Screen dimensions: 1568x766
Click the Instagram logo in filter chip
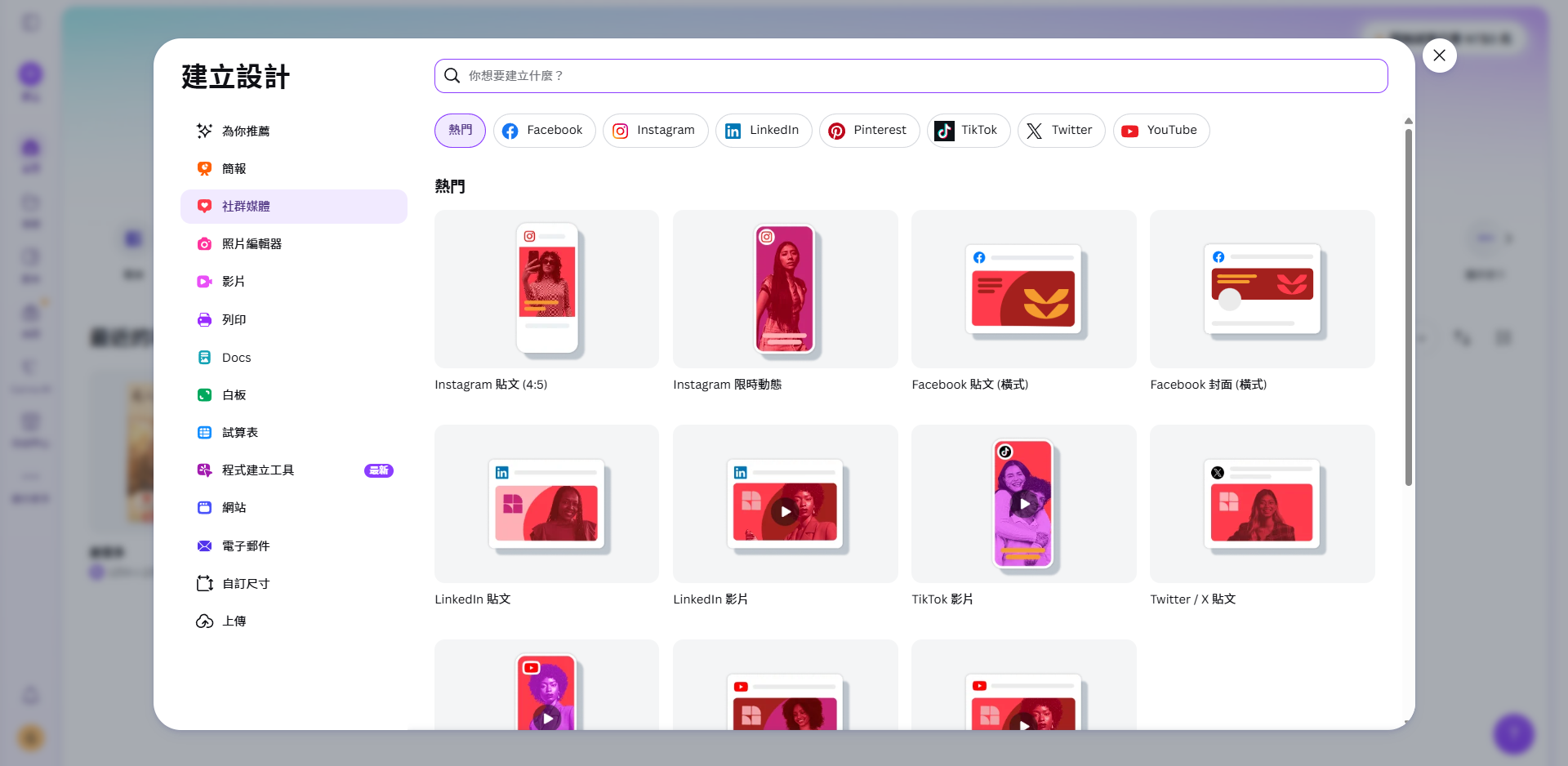point(621,131)
